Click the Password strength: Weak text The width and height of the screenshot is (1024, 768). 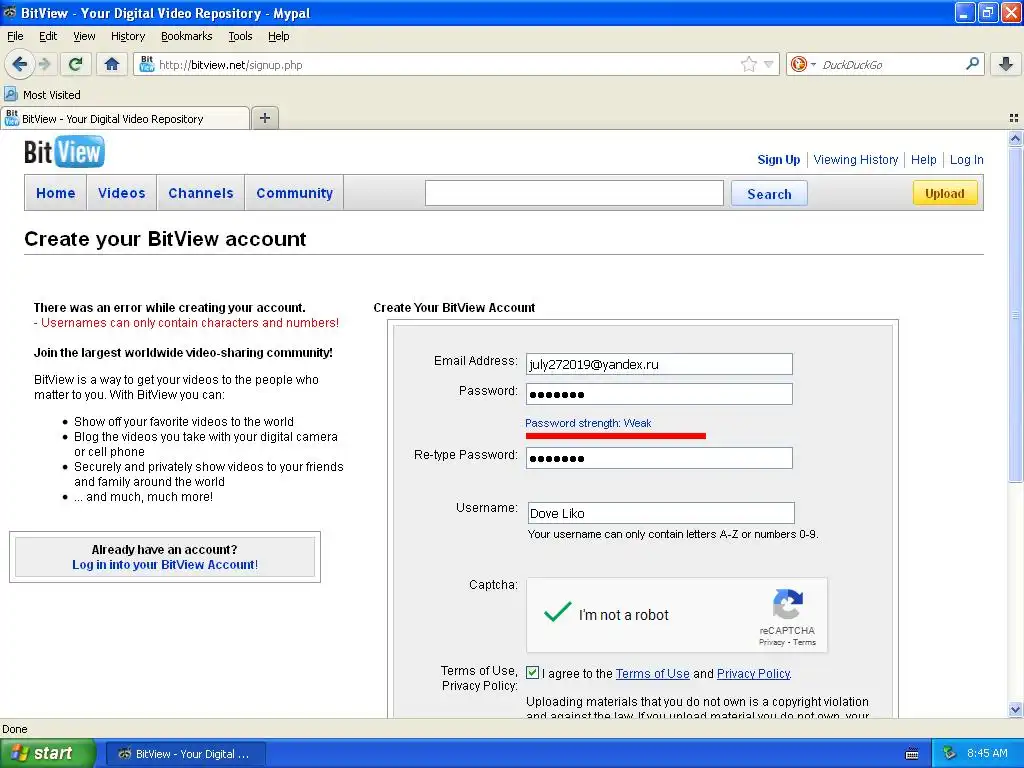point(588,423)
